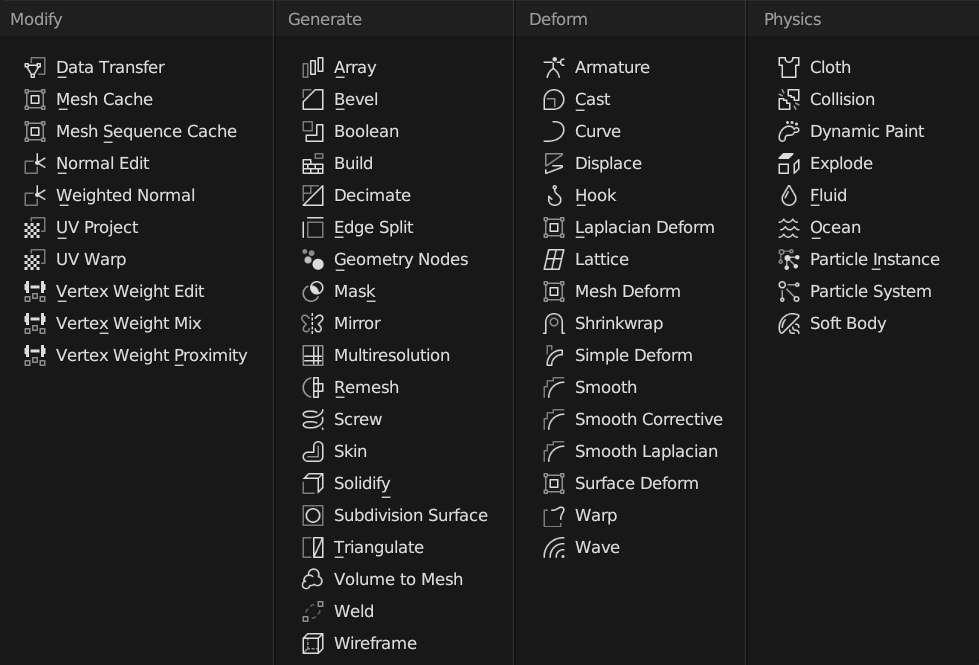The height and width of the screenshot is (665, 979).
Task: Click the UV Project checkered icon
Action: coord(35,227)
